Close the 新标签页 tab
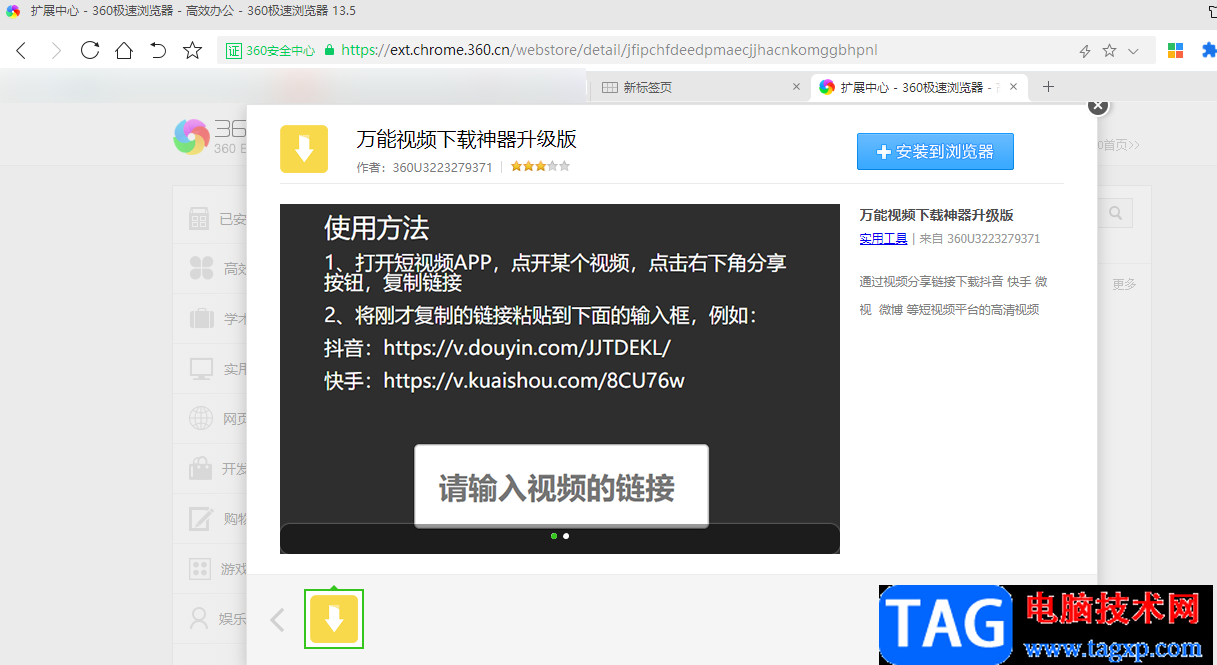The width and height of the screenshot is (1217, 665). pos(797,87)
